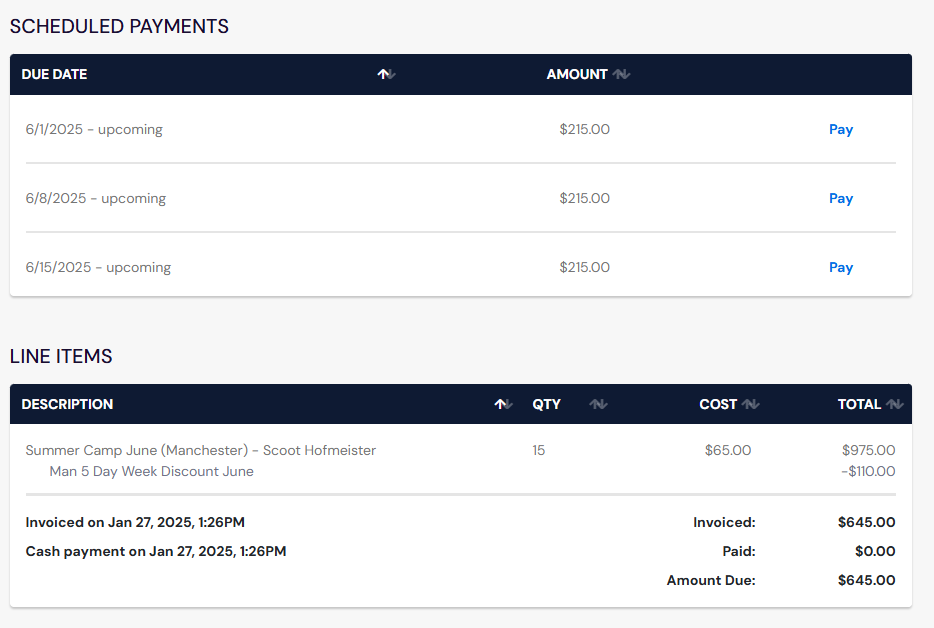Select the Invoiced on Jan 27 entry
The image size is (934, 628).
135,522
